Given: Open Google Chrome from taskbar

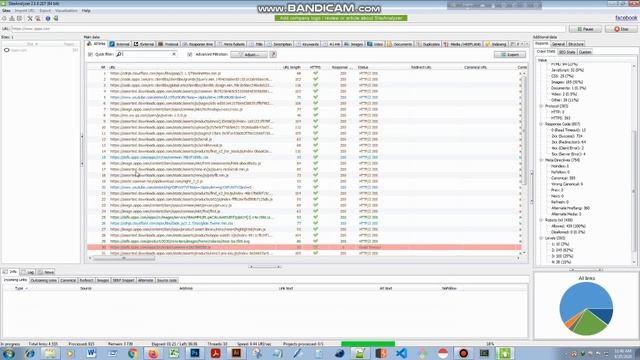Looking at the screenshot, I should pyautogui.click(x=133, y=353).
